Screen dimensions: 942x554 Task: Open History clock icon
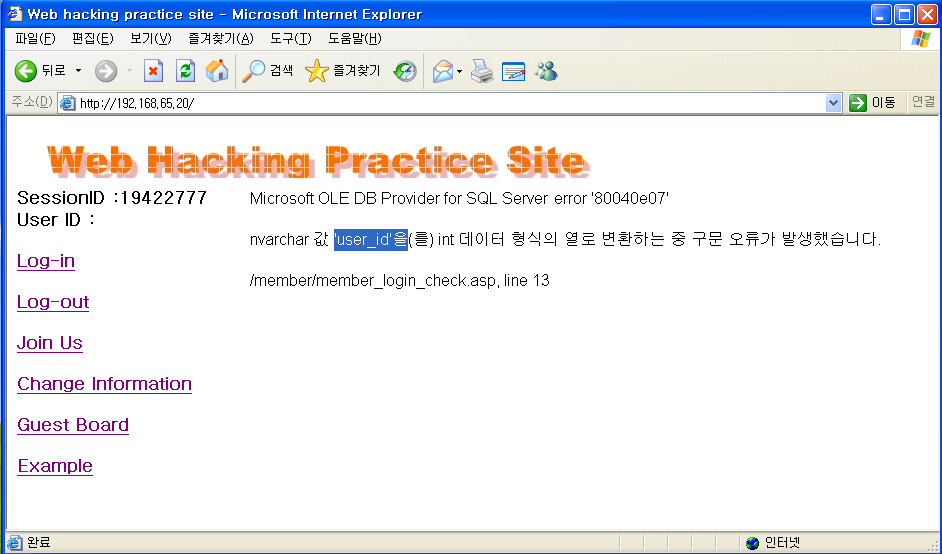(405, 71)
